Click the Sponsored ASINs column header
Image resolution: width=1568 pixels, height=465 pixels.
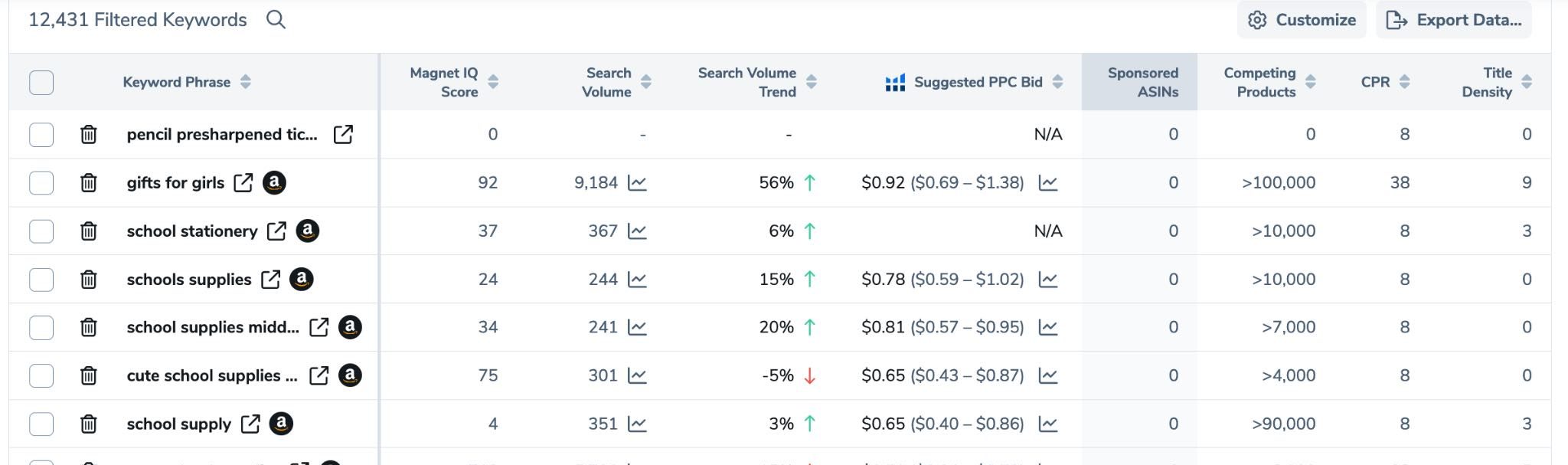coord(1142,82)
